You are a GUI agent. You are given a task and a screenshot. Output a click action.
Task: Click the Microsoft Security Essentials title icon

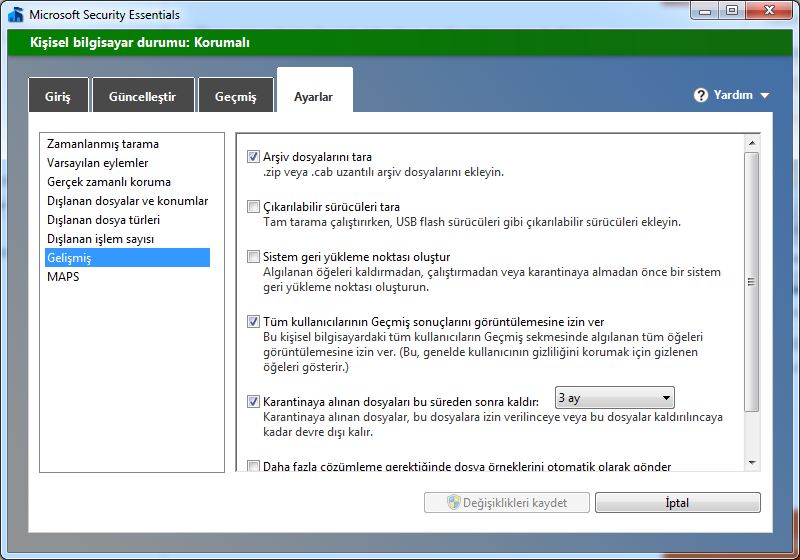pos(16,14)
